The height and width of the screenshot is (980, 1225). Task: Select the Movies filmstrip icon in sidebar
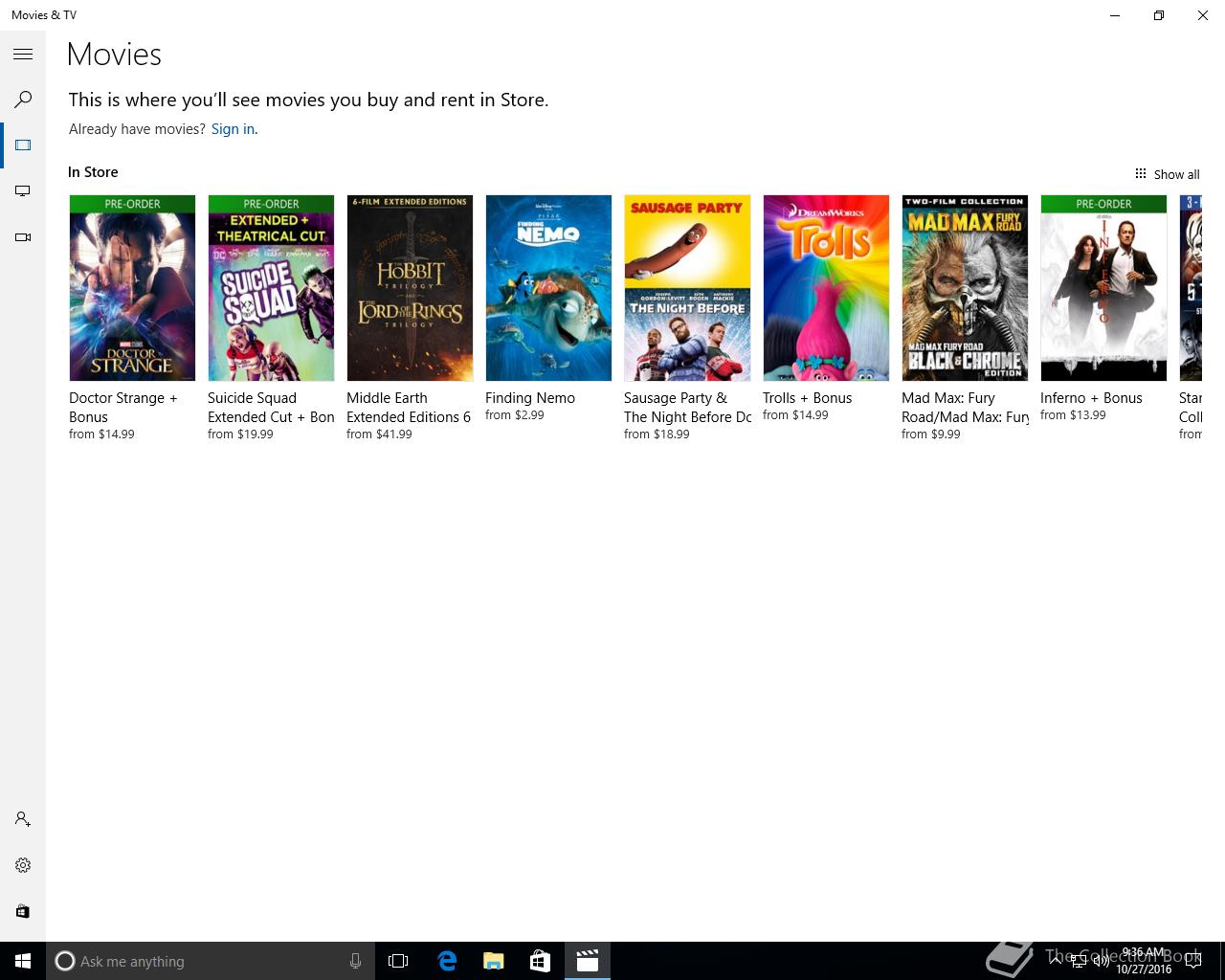[x=23, y=145]
